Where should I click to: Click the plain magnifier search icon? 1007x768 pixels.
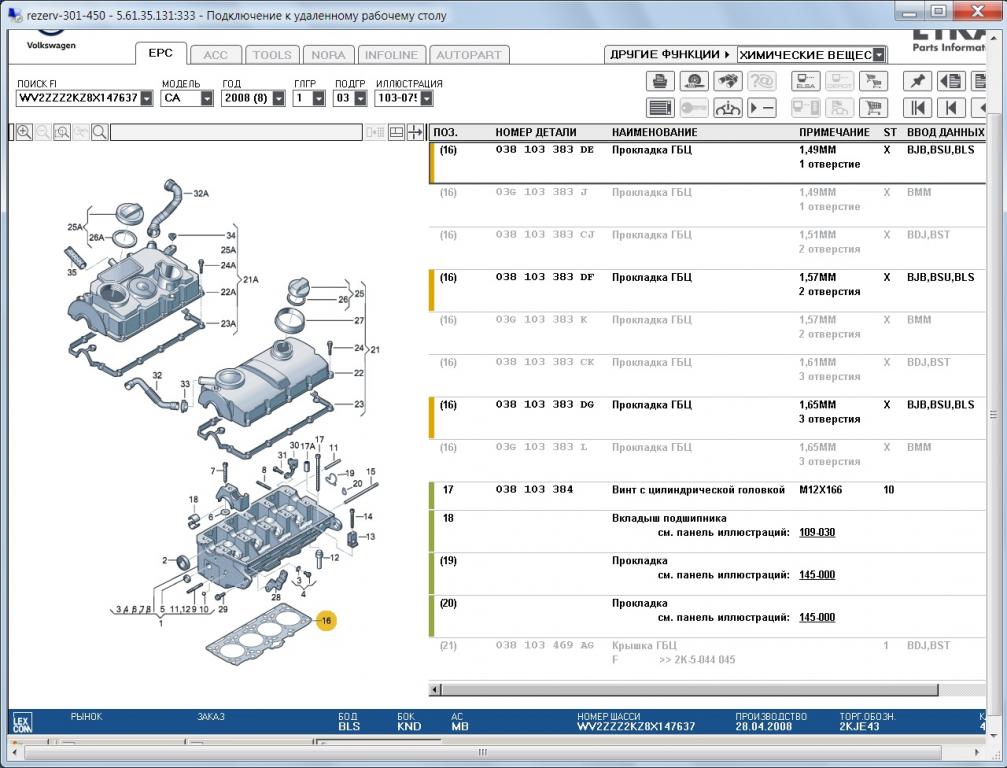point(100,132)
